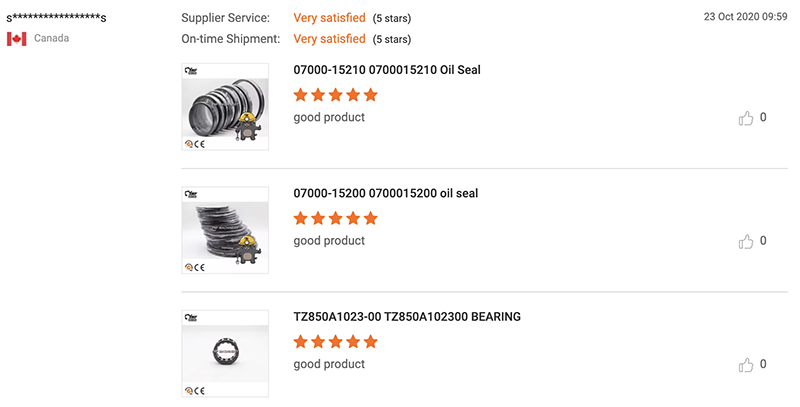Click the five-star rating of the BEARING product
800x407 pixels.
[x=336, y=342]
